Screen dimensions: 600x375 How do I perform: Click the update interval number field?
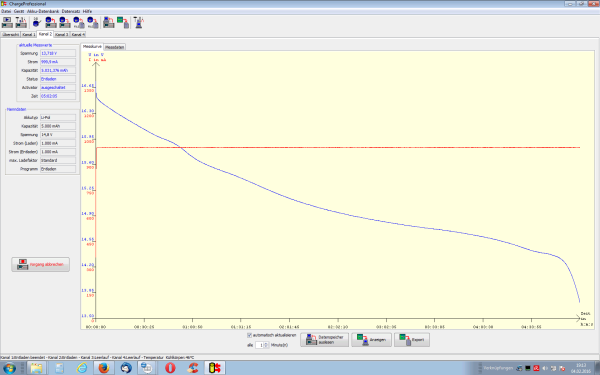point(260,345)
